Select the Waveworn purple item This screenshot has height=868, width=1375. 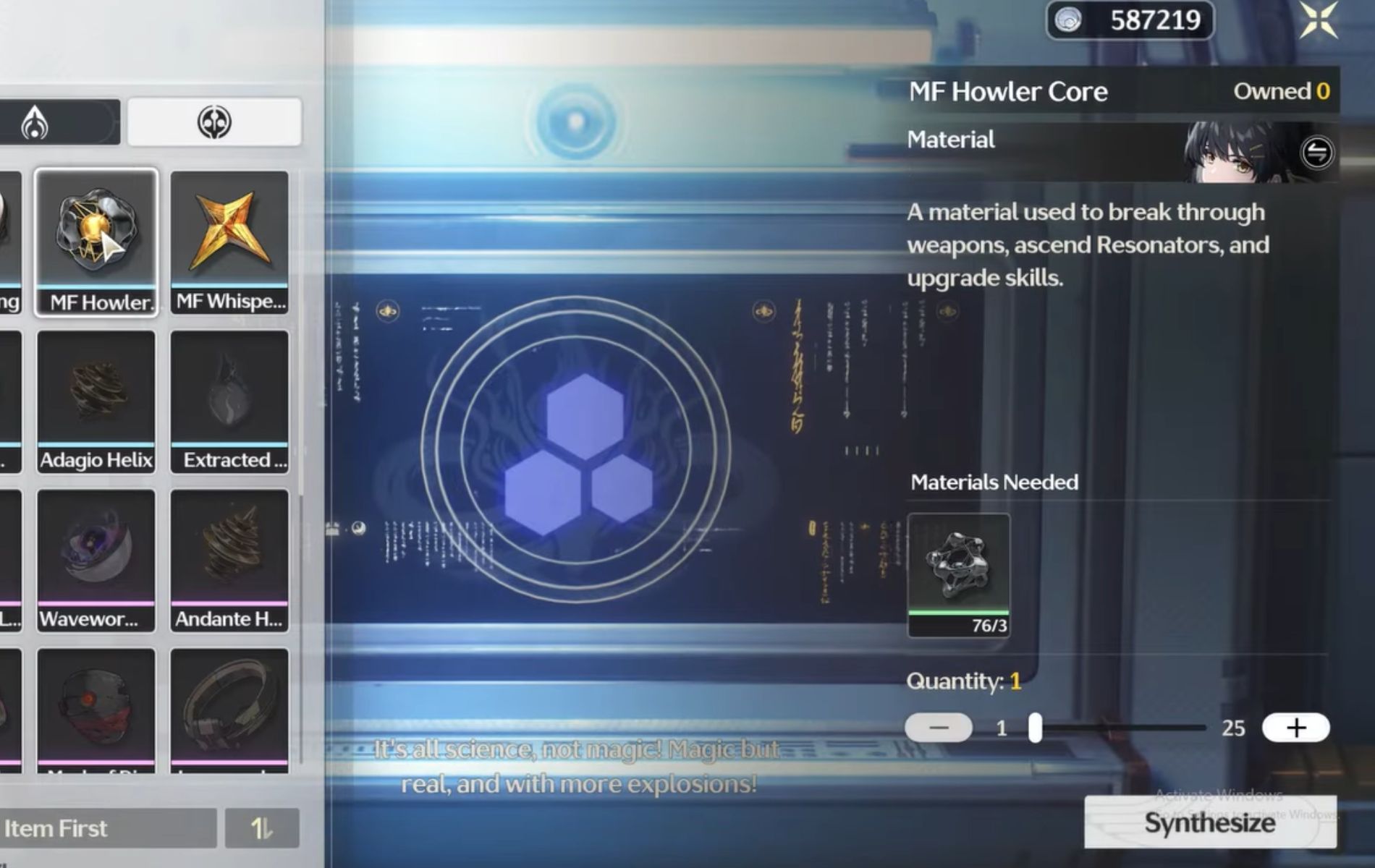96,561
